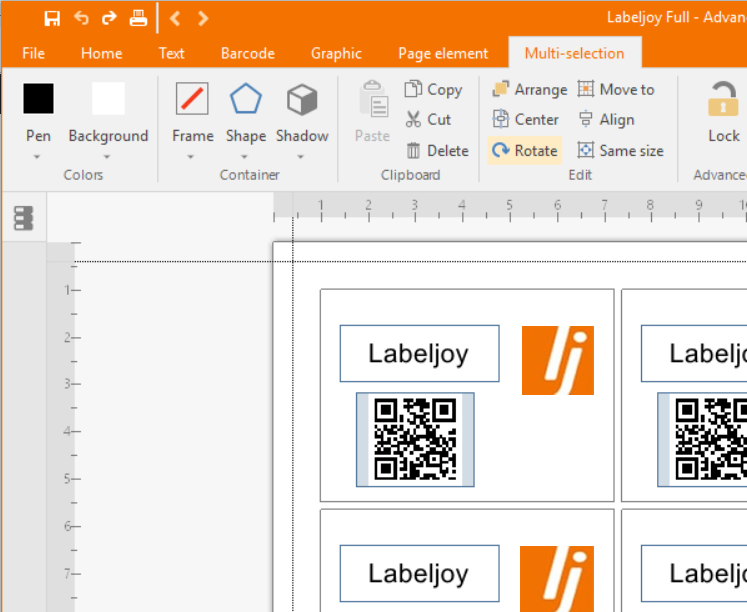
Task: Click the Lock padlock icon
Action: [723, 99]
